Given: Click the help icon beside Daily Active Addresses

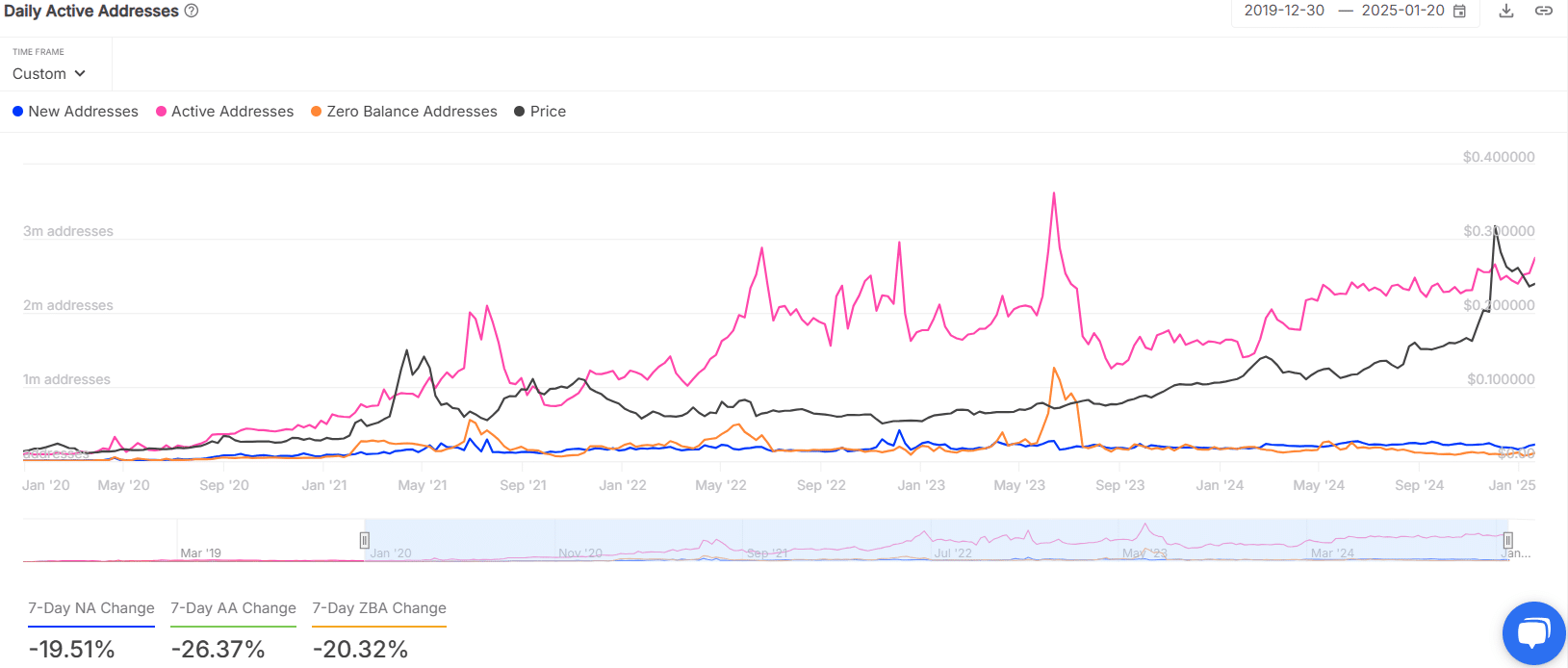Looking at the screenshot, I should 192,11.
